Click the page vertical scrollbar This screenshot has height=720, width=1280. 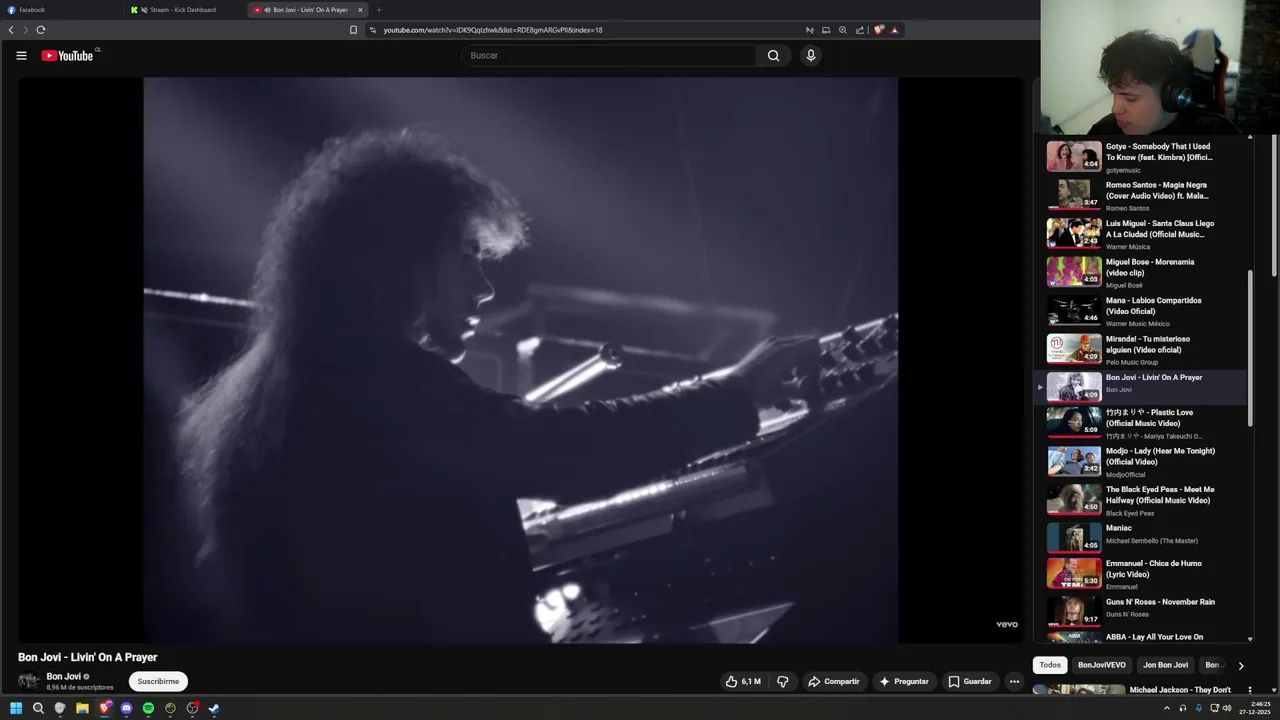pyautogui.click(x=1274, y=205)
